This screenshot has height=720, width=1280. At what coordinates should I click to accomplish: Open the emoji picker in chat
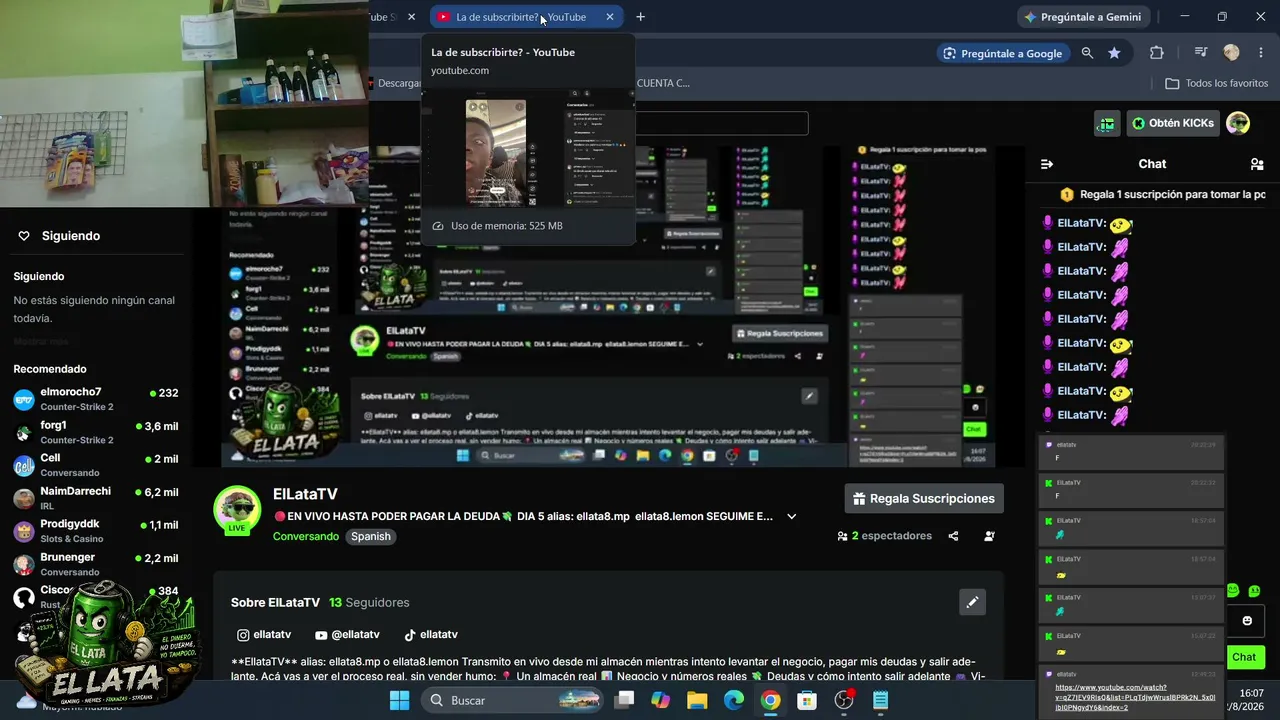tap(1247, 620)
